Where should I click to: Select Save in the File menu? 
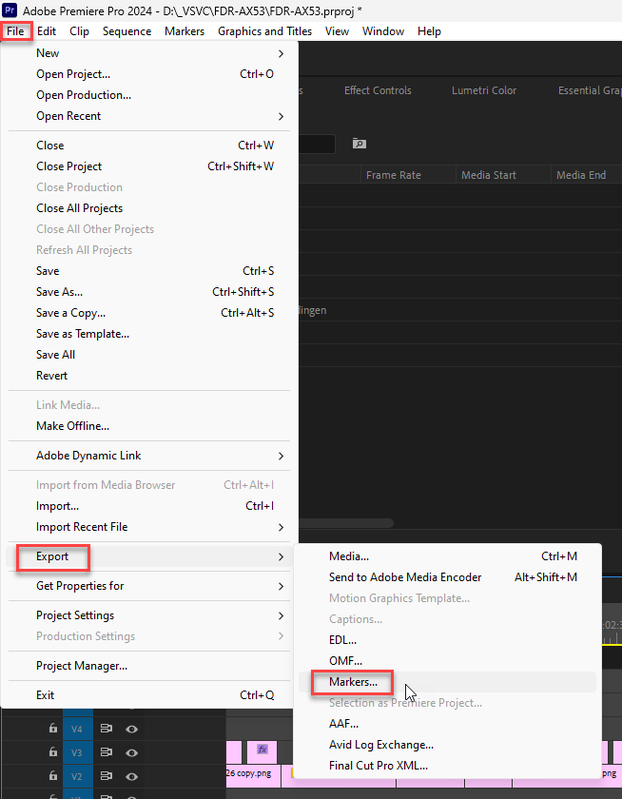tap(149, 271)
